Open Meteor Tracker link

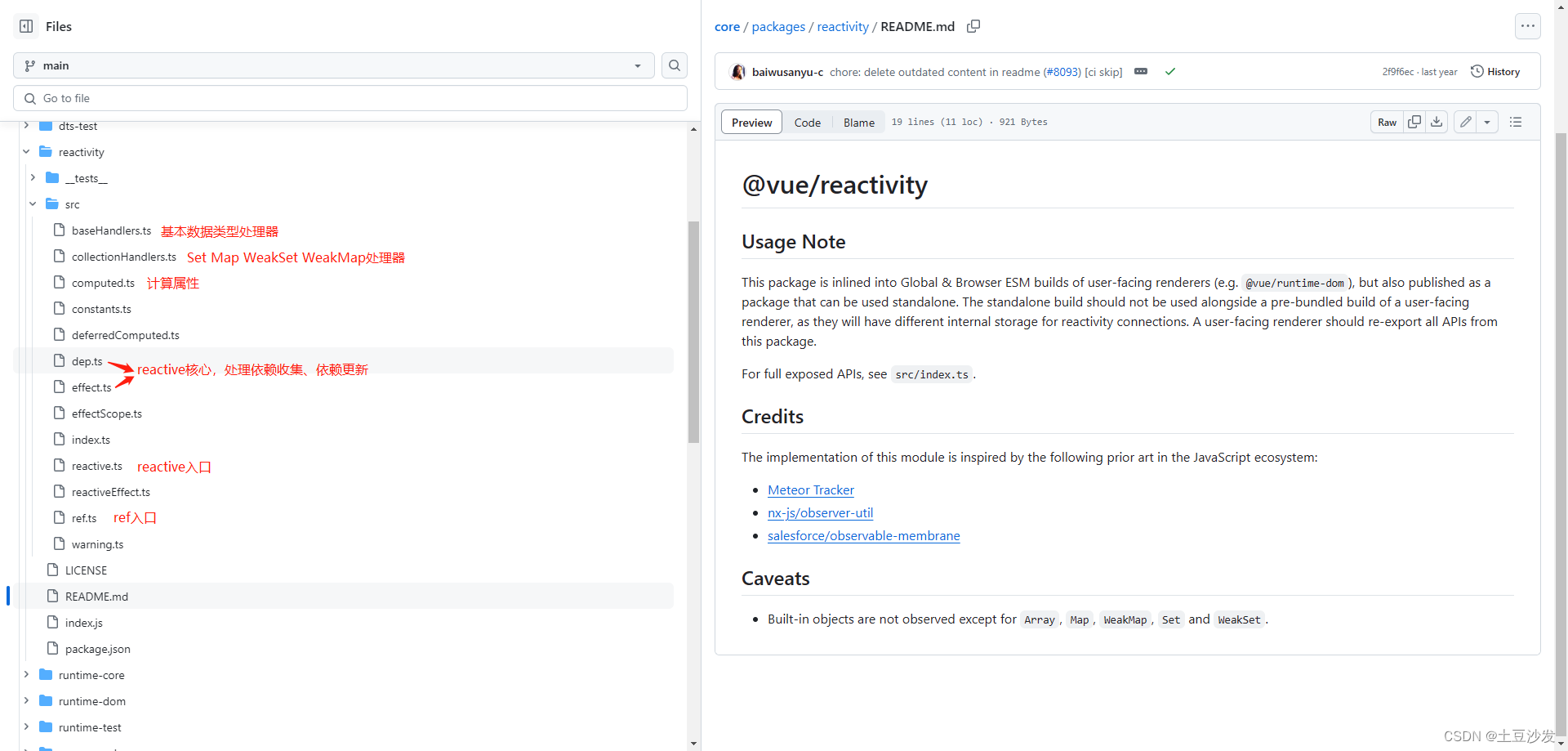point(811,490)
